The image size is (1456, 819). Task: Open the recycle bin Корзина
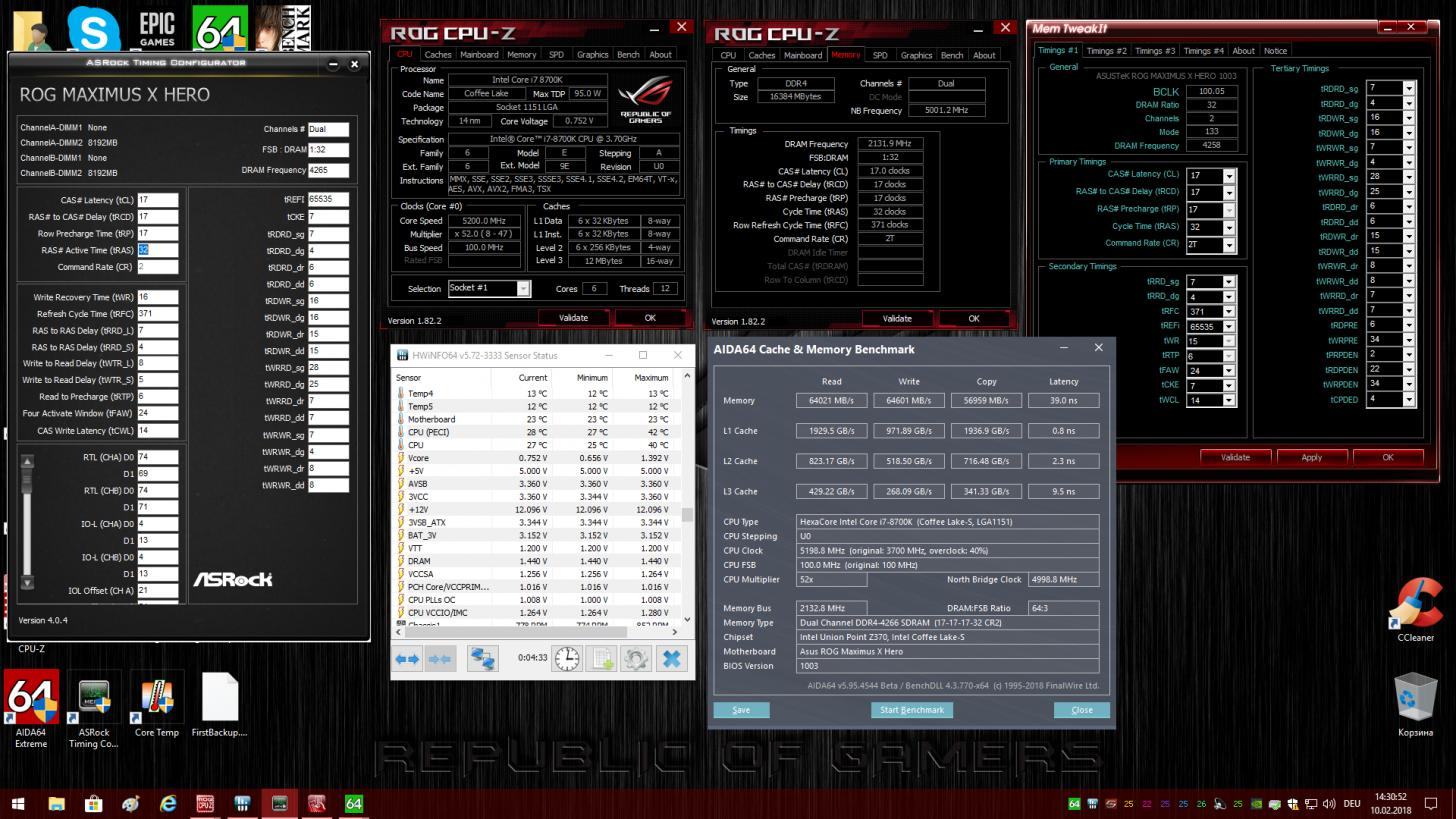pyautogui.click(x=1415, y=705)
